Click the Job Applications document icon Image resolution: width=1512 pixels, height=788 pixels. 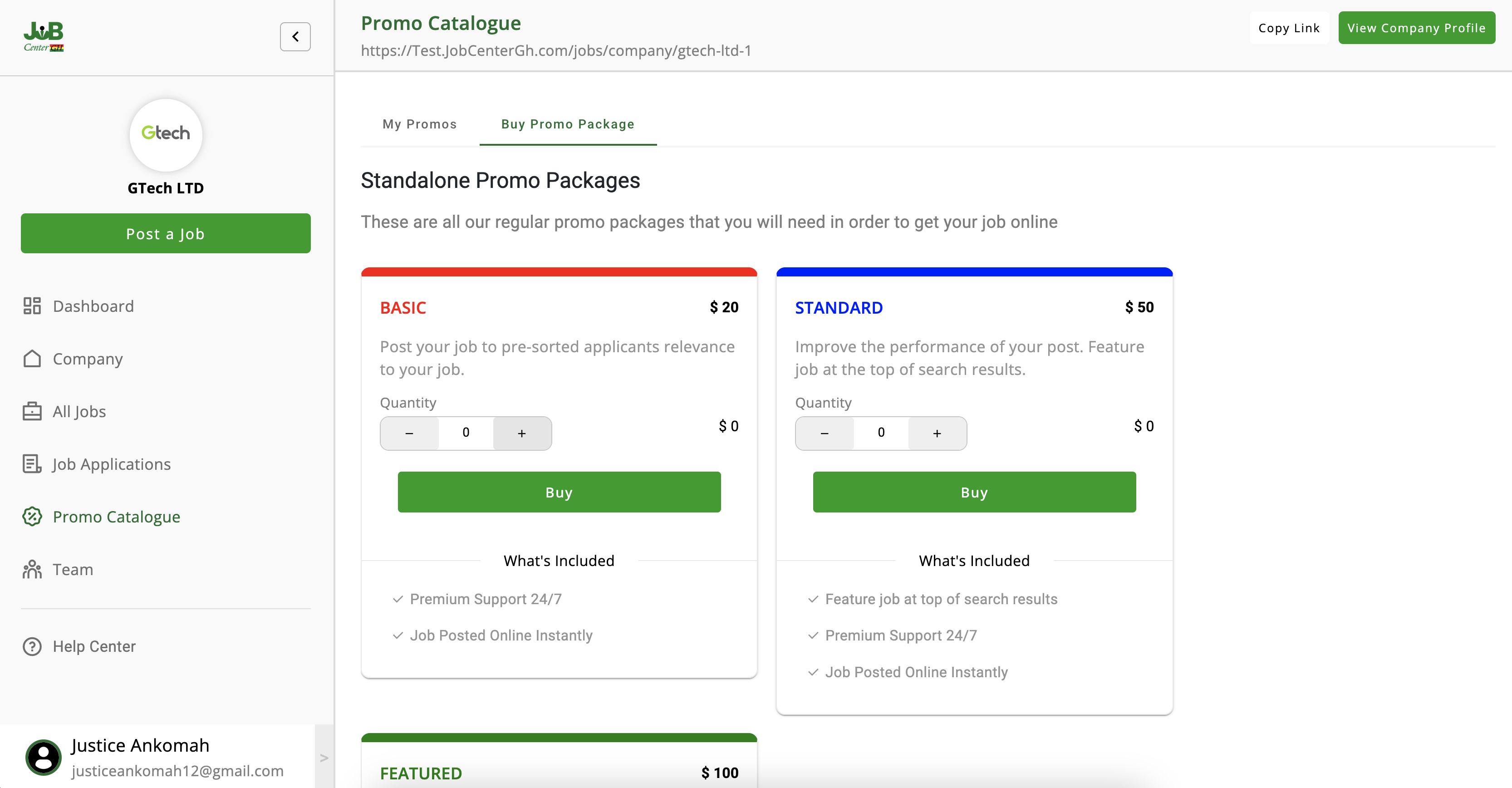pyautogui.click(x=32, y=464)
